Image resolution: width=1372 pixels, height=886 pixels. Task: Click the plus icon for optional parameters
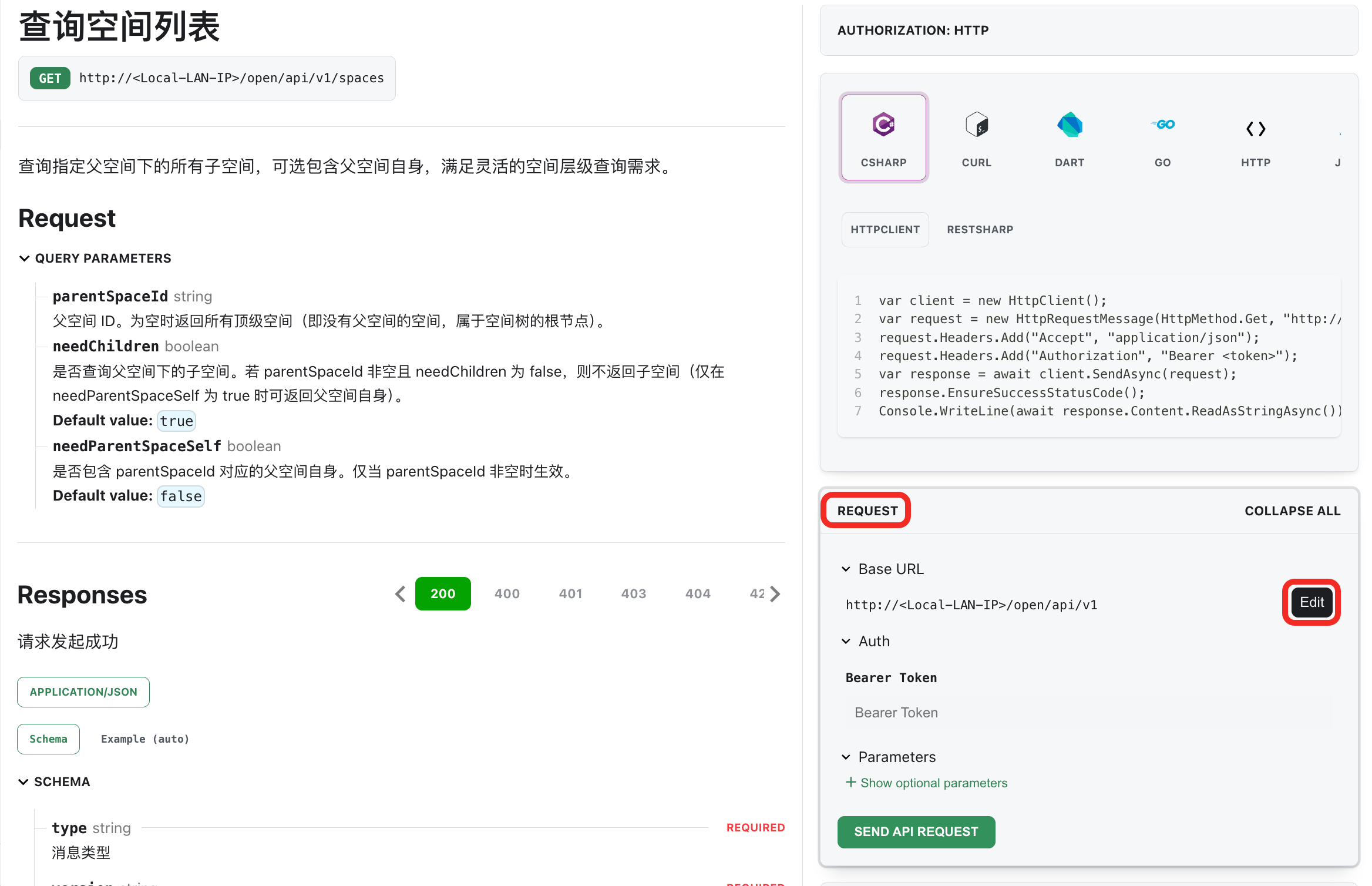point(850,783)
